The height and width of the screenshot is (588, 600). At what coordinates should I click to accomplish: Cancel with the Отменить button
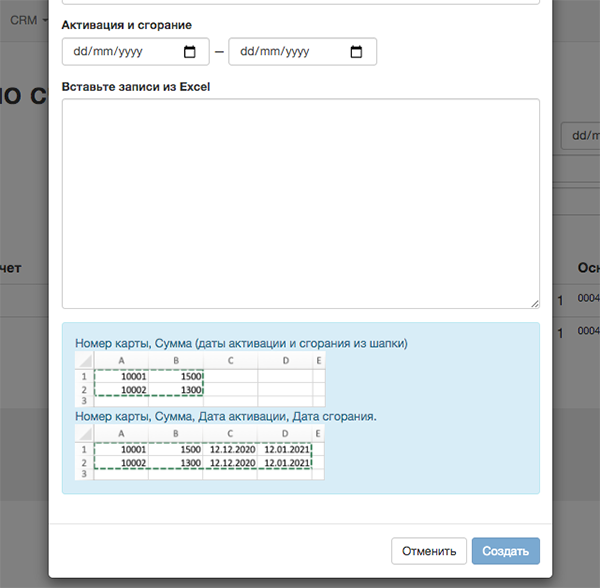click(429, 551)
